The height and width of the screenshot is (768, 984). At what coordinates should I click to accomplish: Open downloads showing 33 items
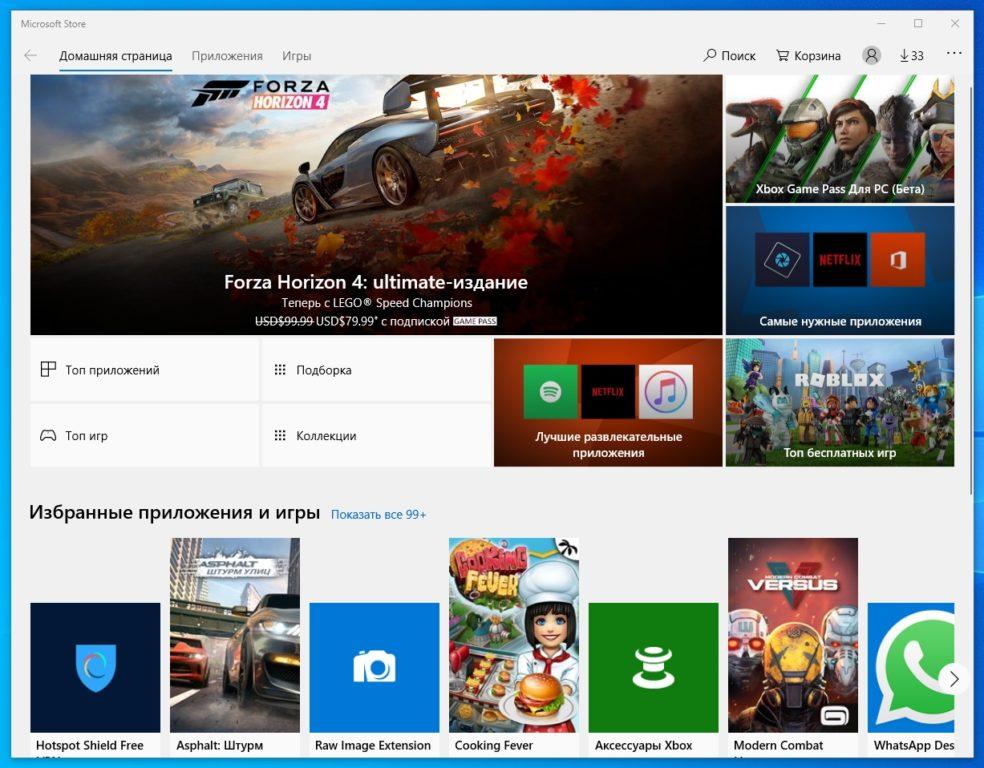911,56
